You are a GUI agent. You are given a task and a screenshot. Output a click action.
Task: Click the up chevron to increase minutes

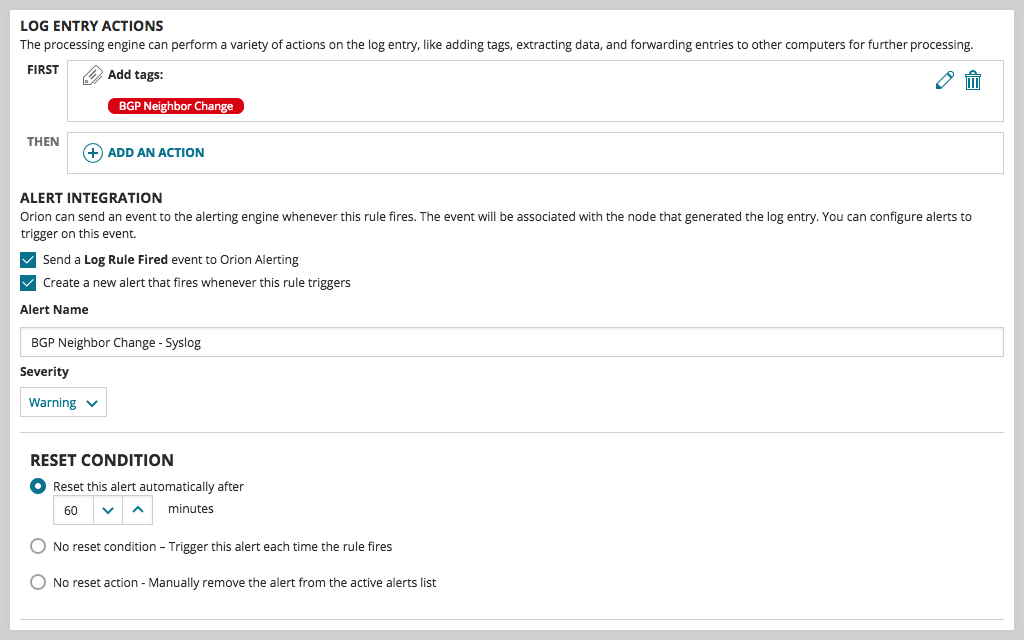137,509
